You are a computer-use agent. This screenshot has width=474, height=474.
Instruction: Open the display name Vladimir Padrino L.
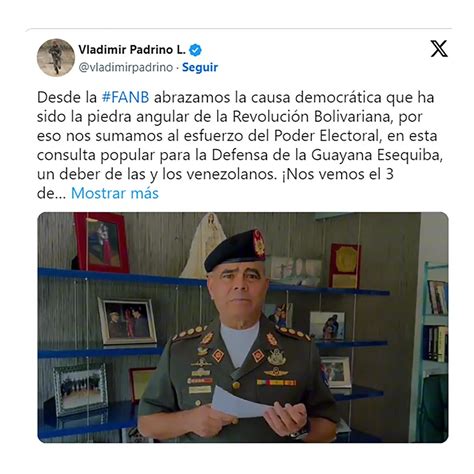132,50
